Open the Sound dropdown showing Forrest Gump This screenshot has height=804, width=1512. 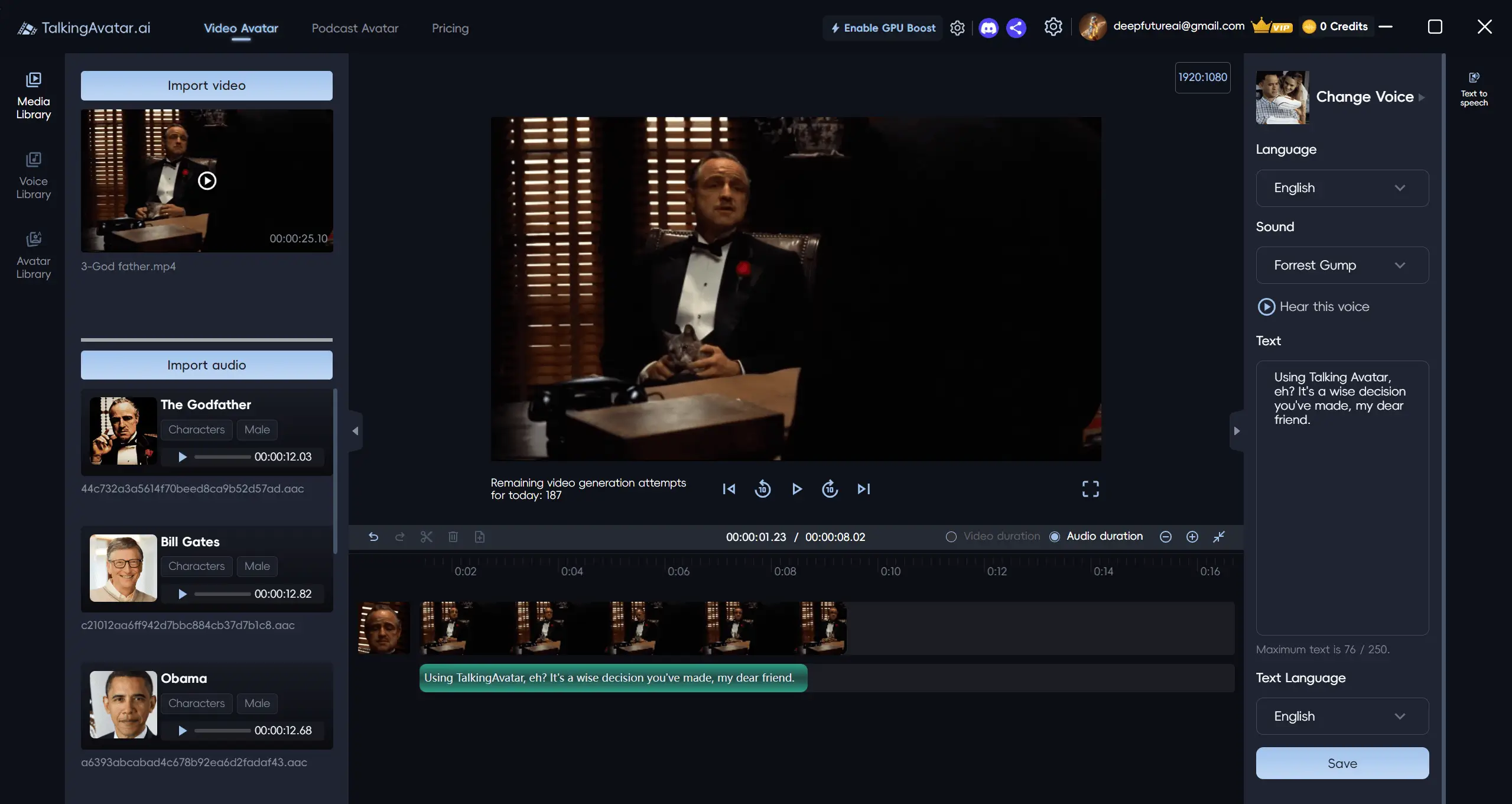tap(1342, 265)
